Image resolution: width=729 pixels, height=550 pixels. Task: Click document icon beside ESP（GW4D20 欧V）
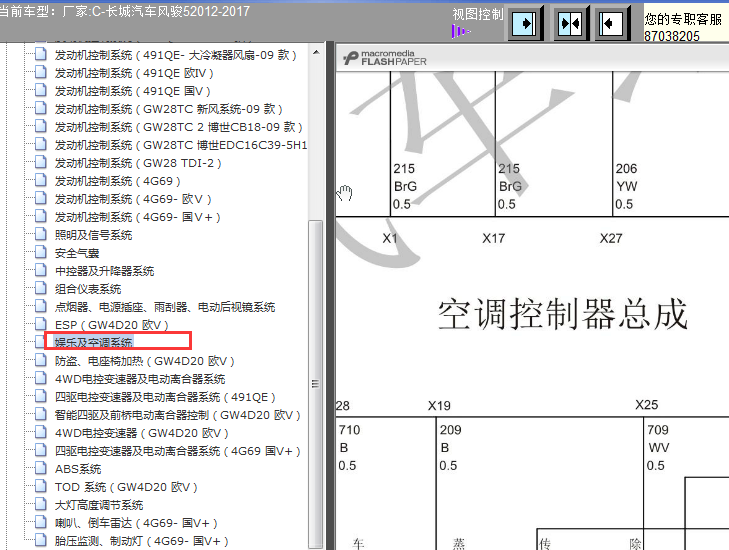pos(41,324)
